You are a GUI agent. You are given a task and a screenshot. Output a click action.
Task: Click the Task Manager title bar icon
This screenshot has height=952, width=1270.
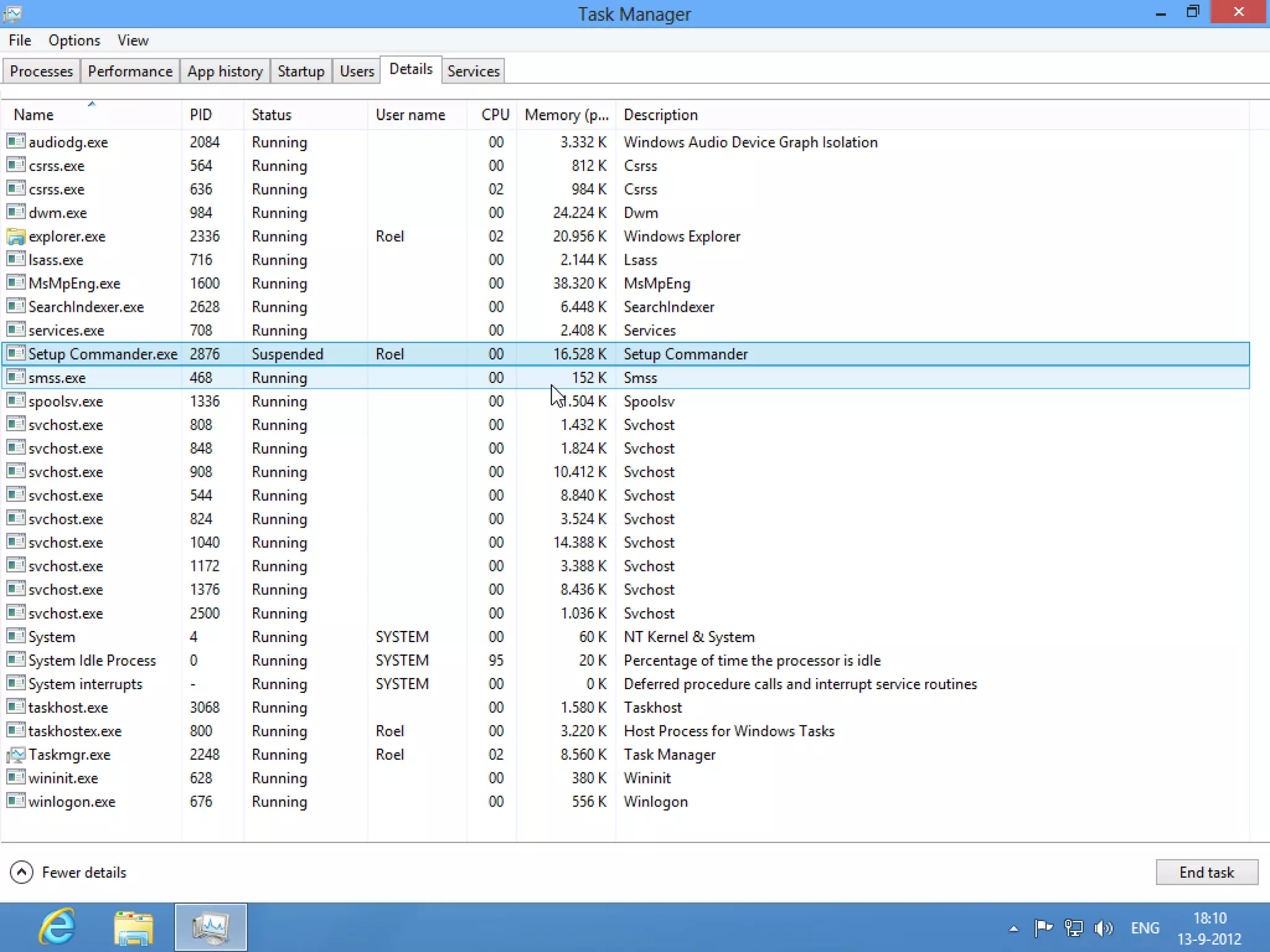[x=12, y=13]
